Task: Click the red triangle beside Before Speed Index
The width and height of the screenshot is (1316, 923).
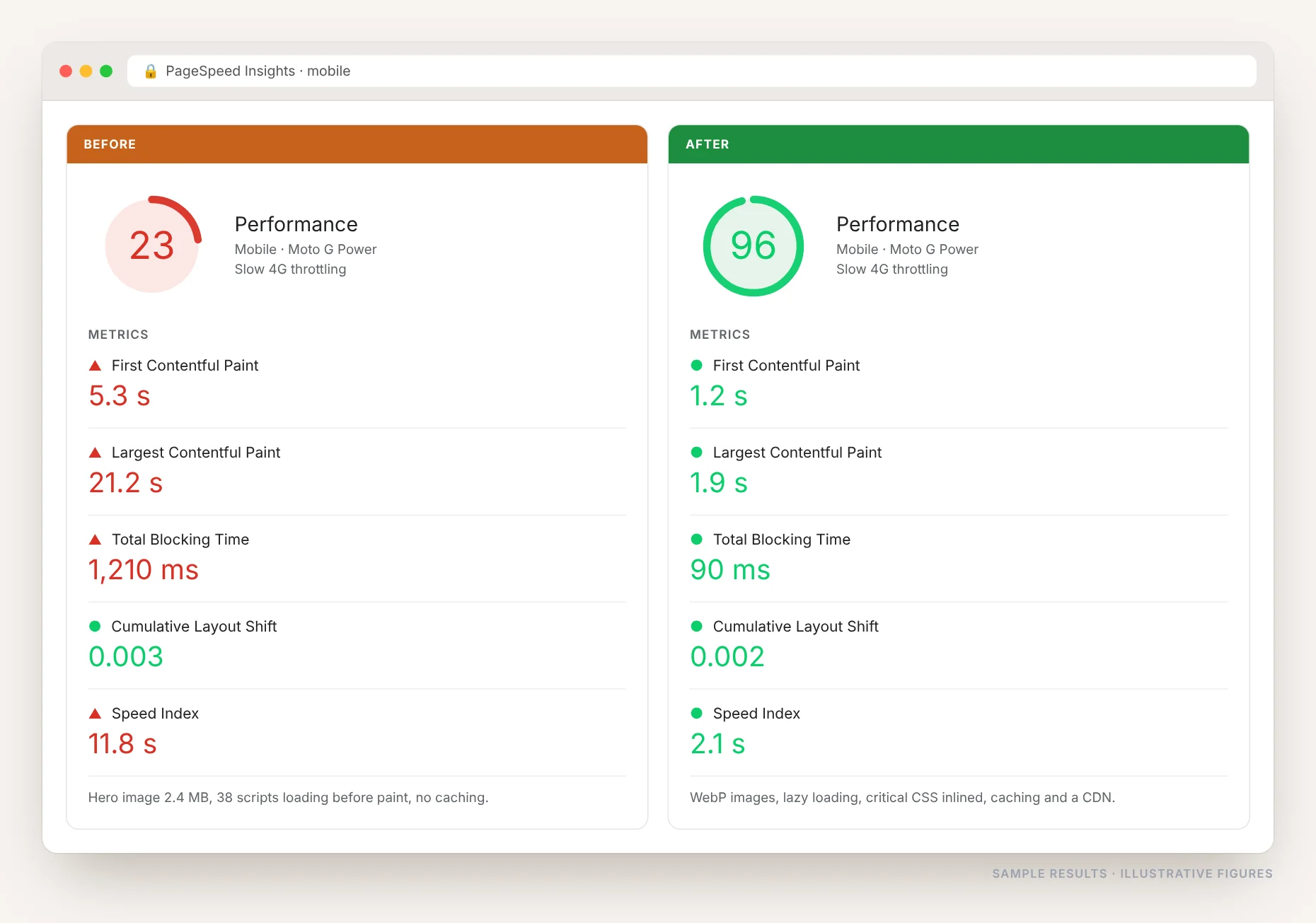Action: 95,714
